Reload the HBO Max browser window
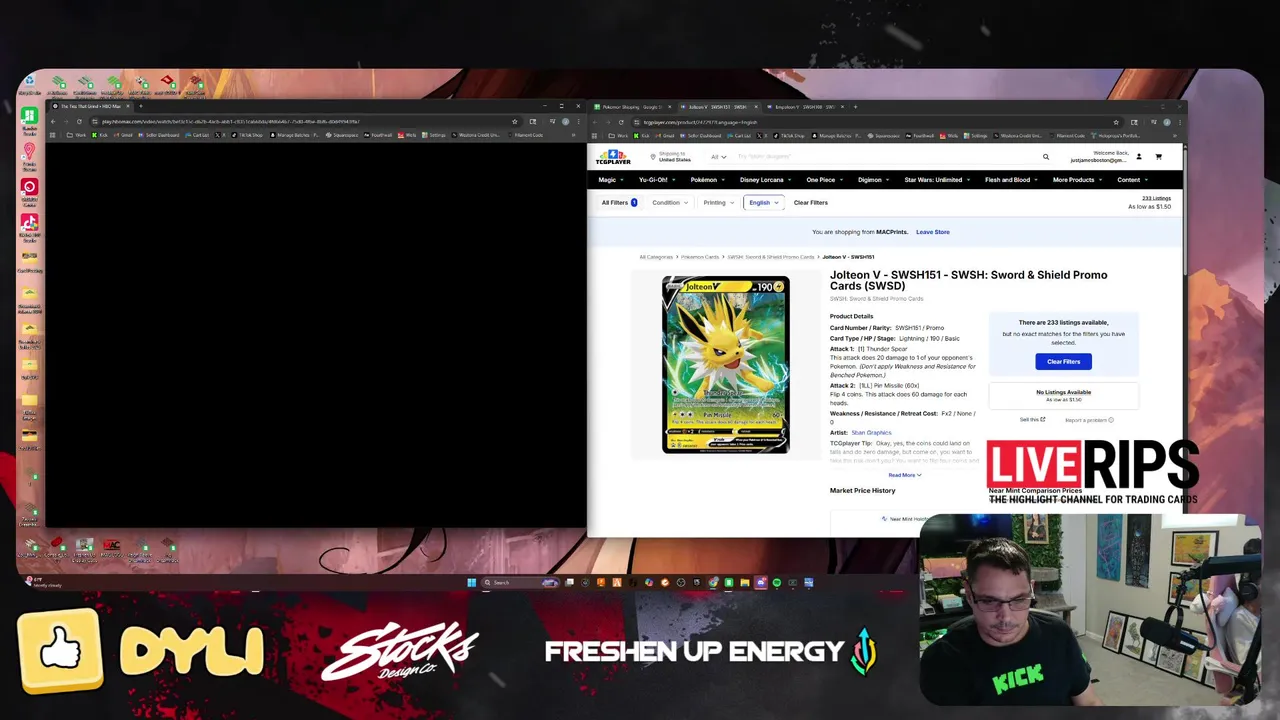The image size is (1280, 720). coord(79,122)
